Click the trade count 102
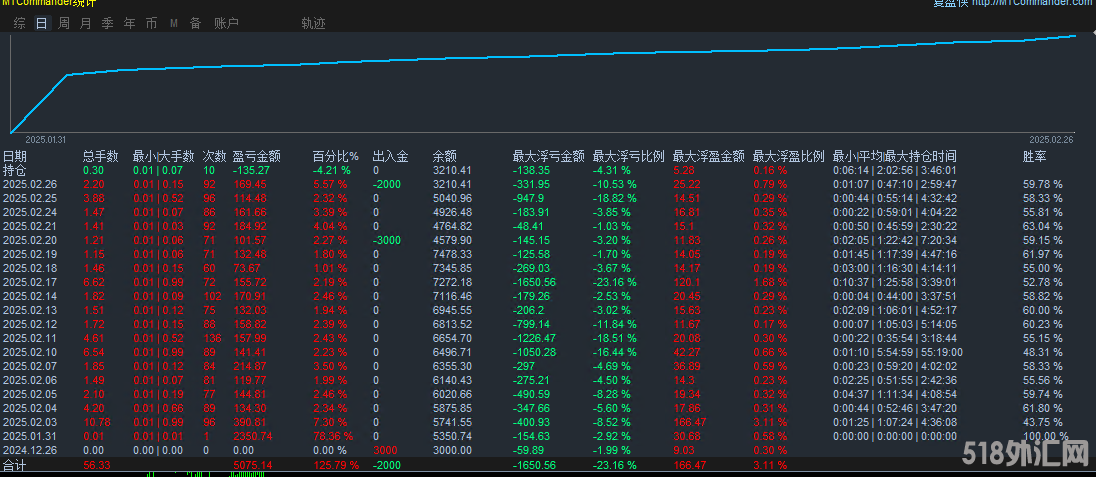Screen dimensions: 1096x477 [211, 296]
